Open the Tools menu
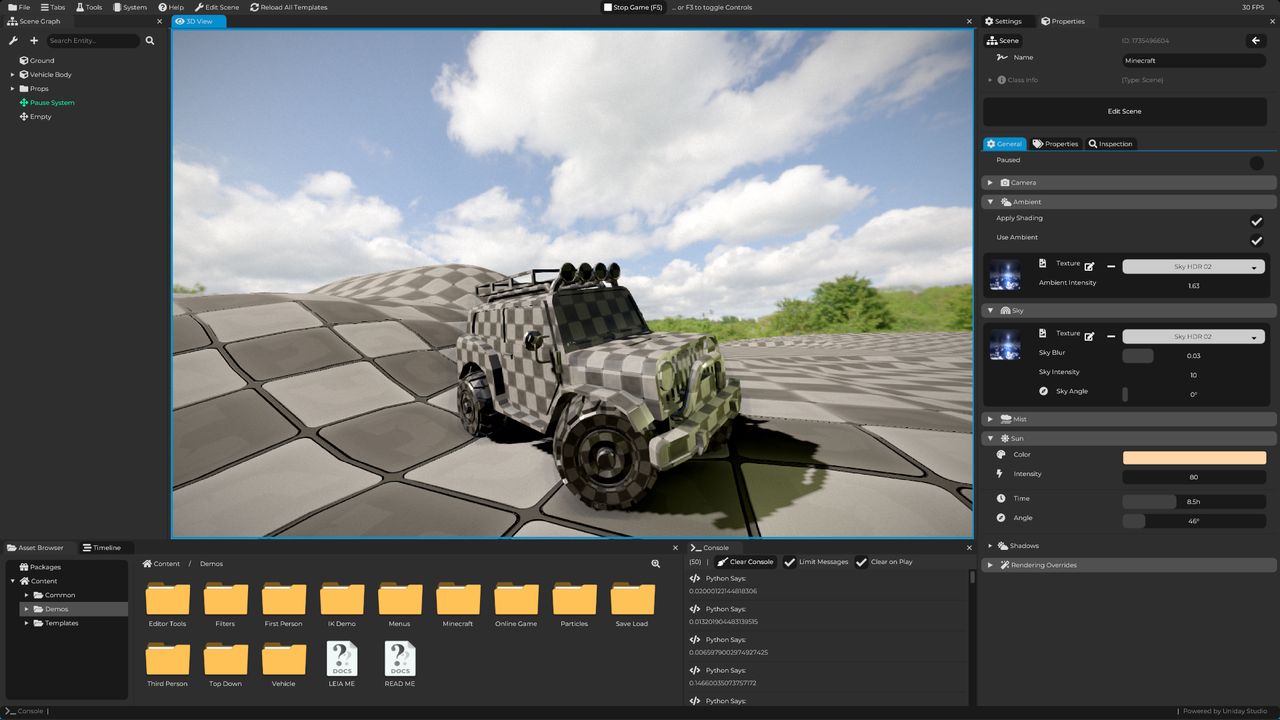This screenshot has width=1280, height=720. click(x=88, y=7)
